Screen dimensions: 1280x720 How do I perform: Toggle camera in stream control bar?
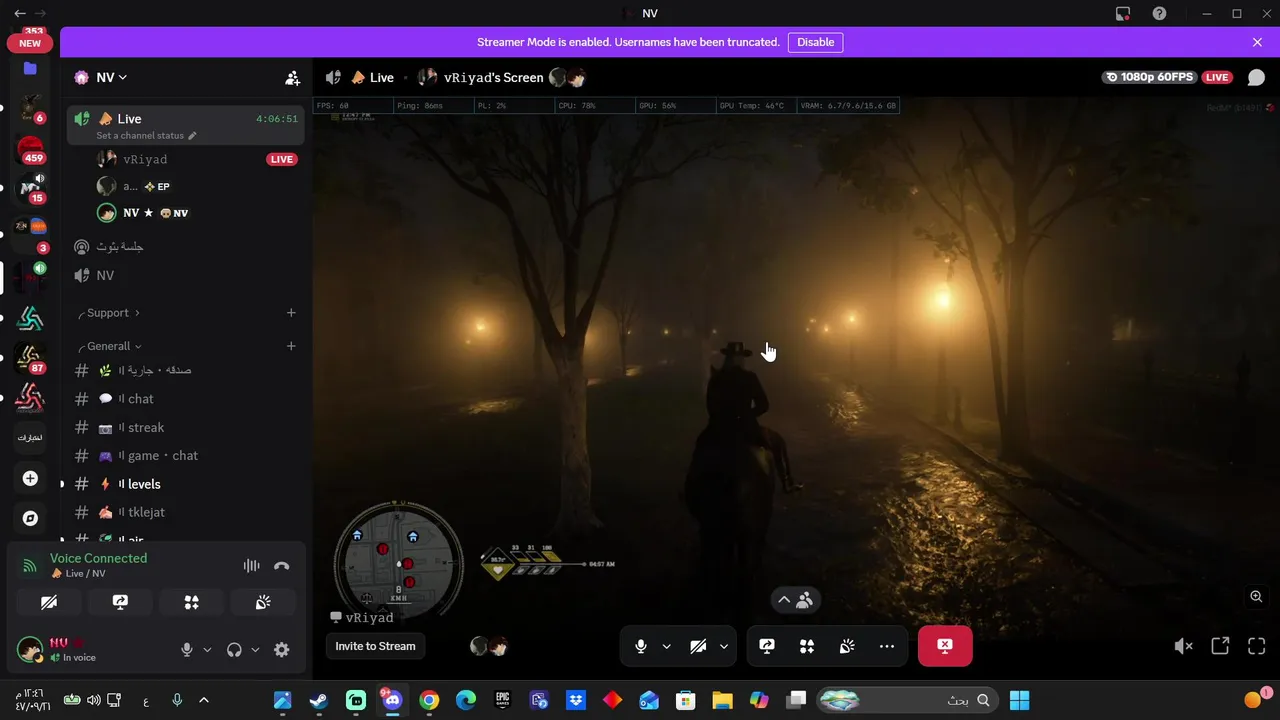click(698, 646)
